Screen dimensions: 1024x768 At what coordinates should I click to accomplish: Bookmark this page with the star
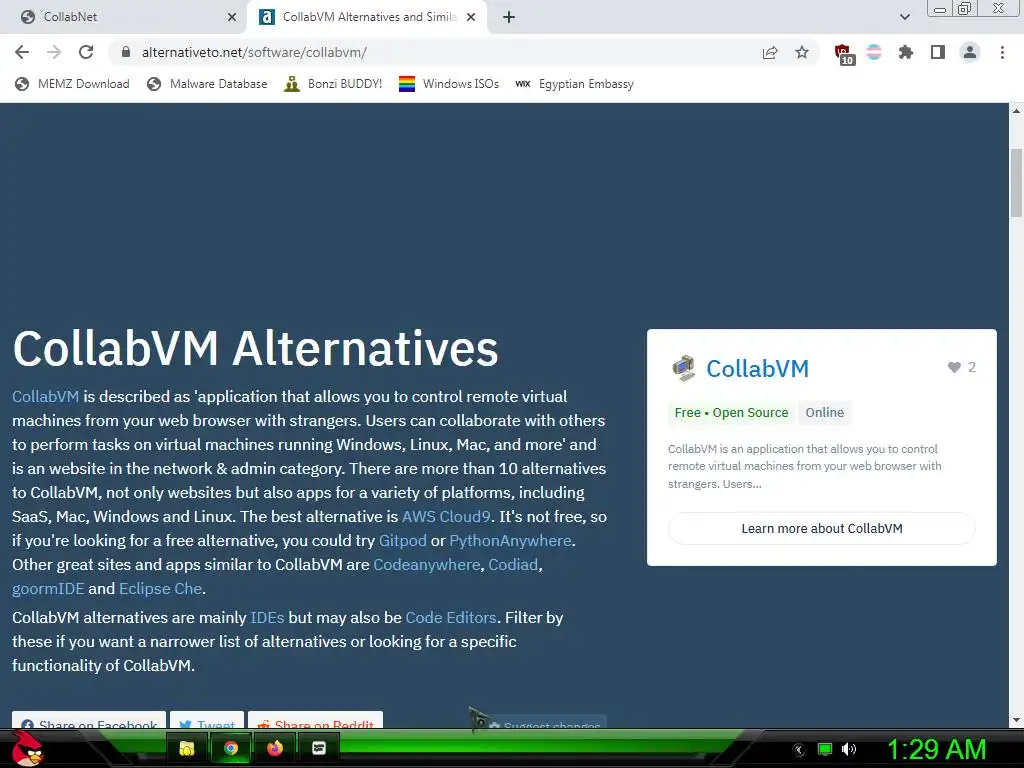802,52
